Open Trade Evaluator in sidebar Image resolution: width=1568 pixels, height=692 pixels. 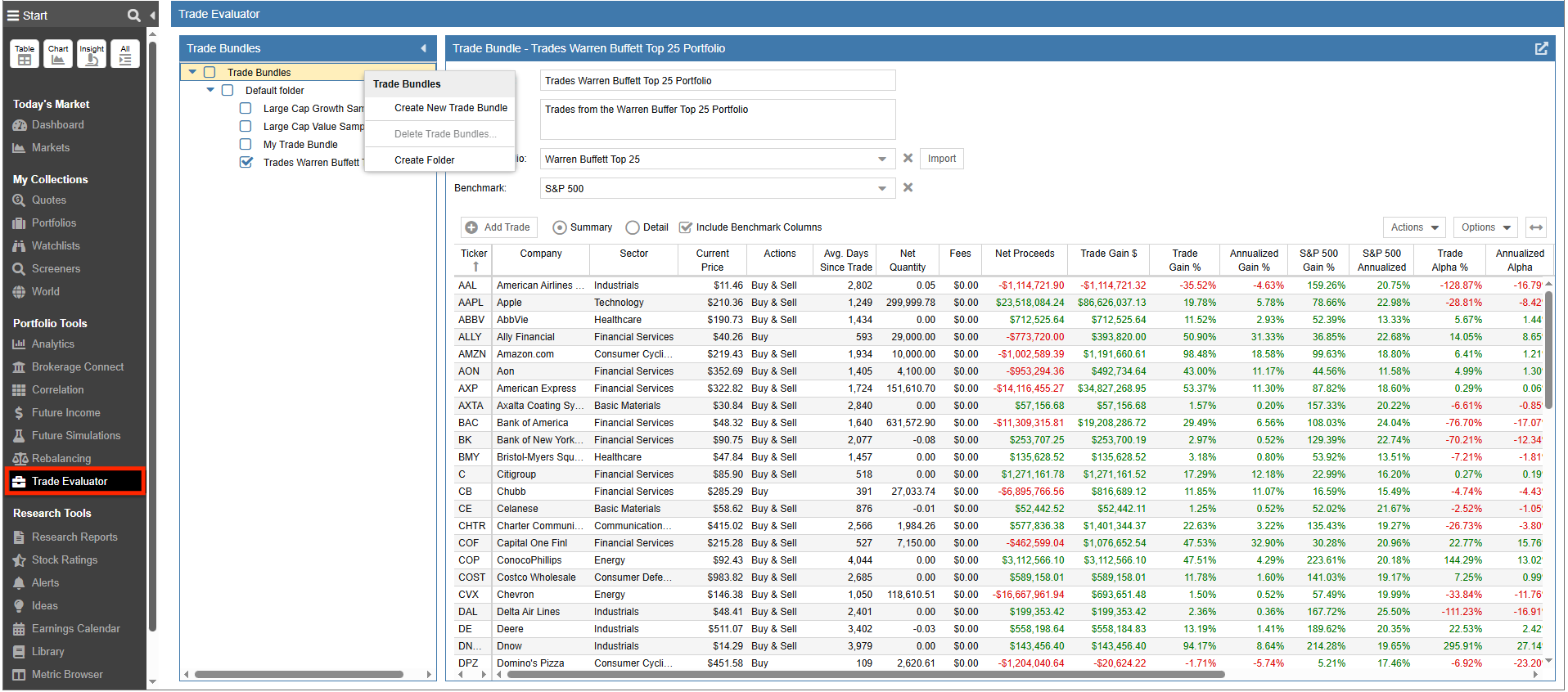pos(74,481)
